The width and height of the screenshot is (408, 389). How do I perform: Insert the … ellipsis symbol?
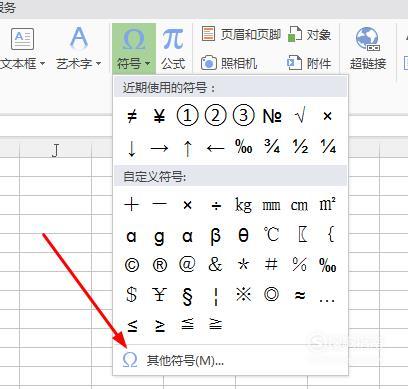click(x=327, y=300)
